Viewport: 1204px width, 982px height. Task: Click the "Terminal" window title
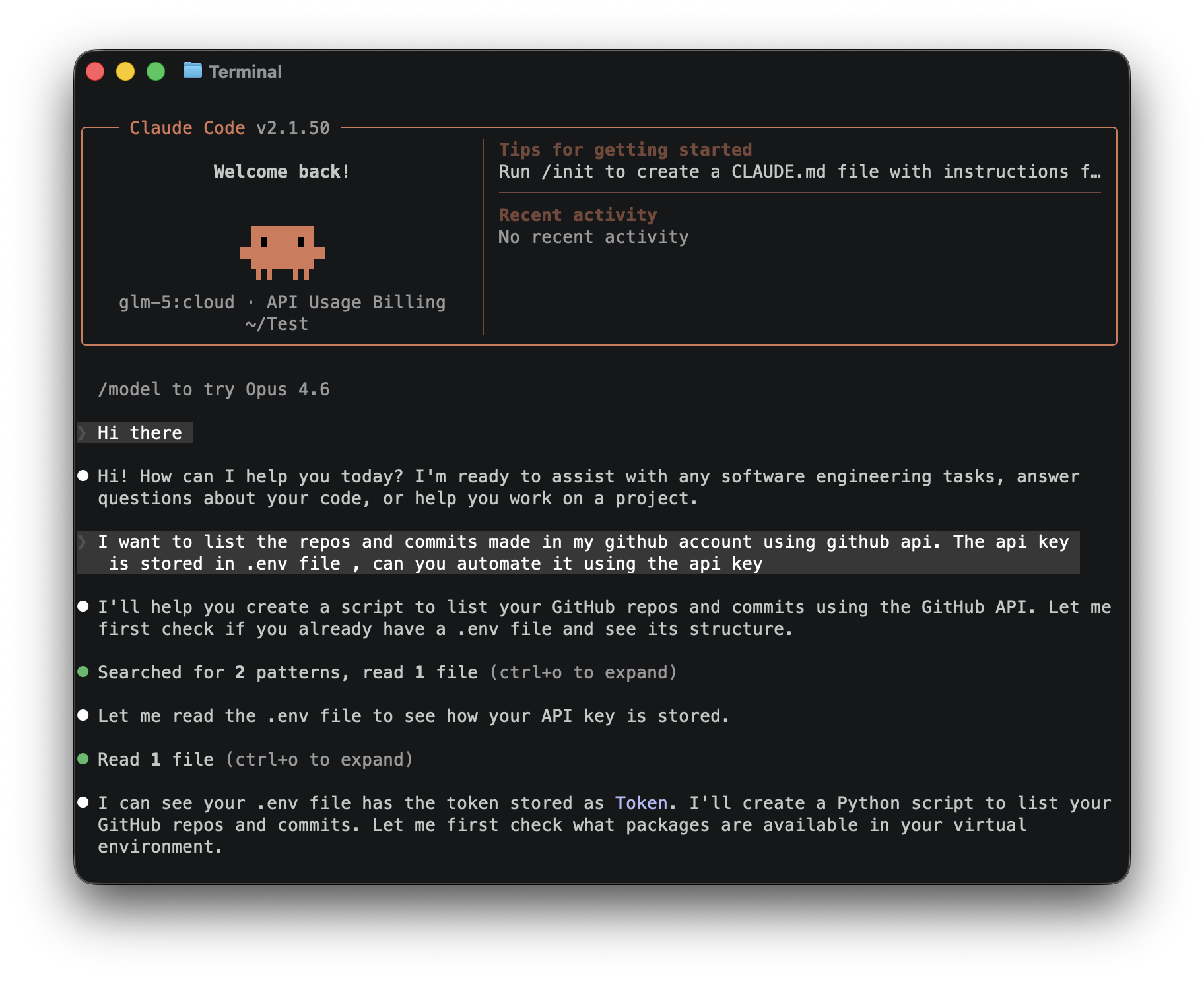pyautogui.click(x=245, y=71)
